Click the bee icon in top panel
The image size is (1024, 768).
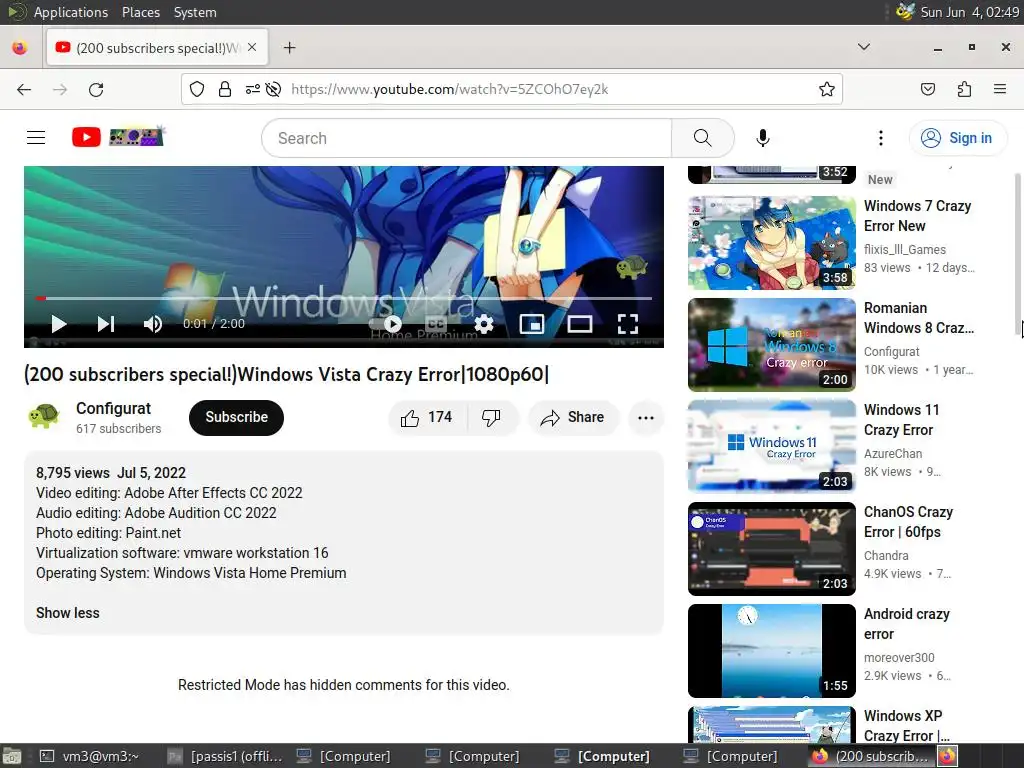click(904, 12)
